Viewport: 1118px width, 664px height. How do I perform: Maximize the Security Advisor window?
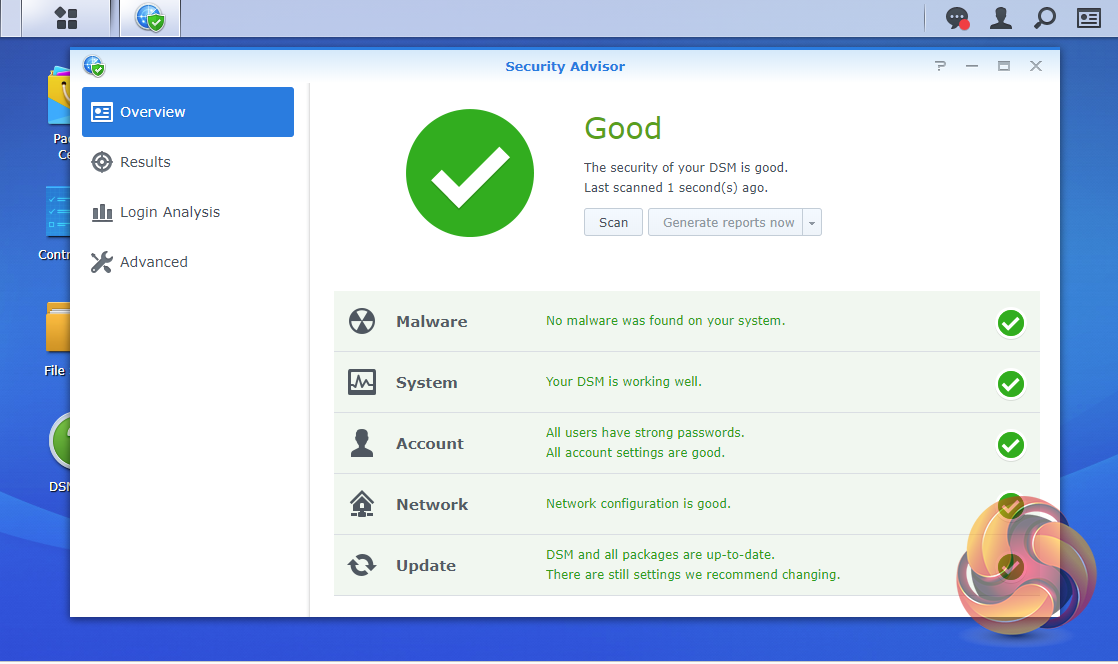pyautogui.click(x=1004, y=66)
